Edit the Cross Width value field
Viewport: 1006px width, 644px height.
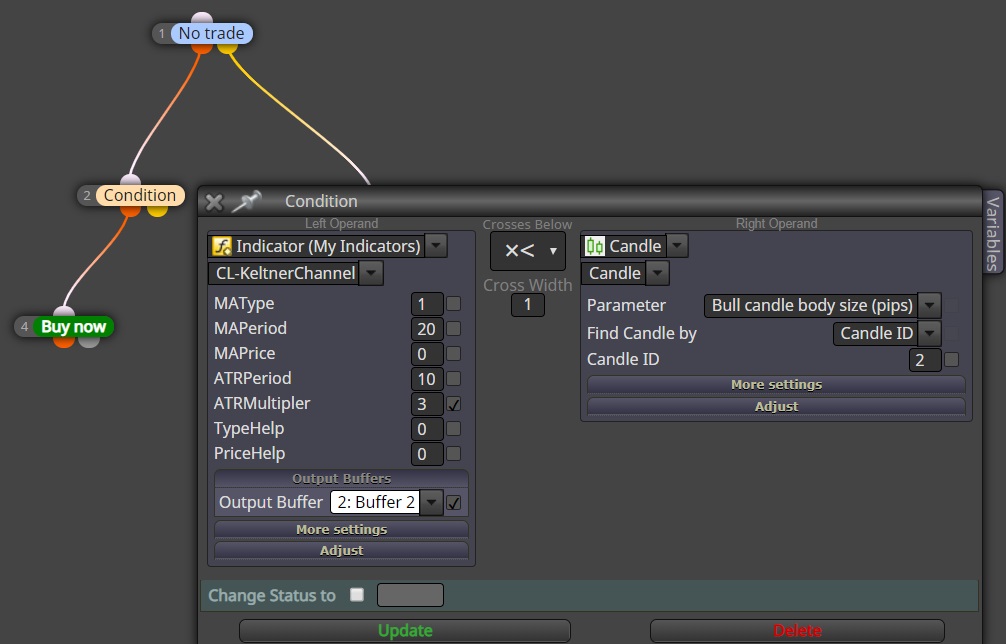(527, 305)
